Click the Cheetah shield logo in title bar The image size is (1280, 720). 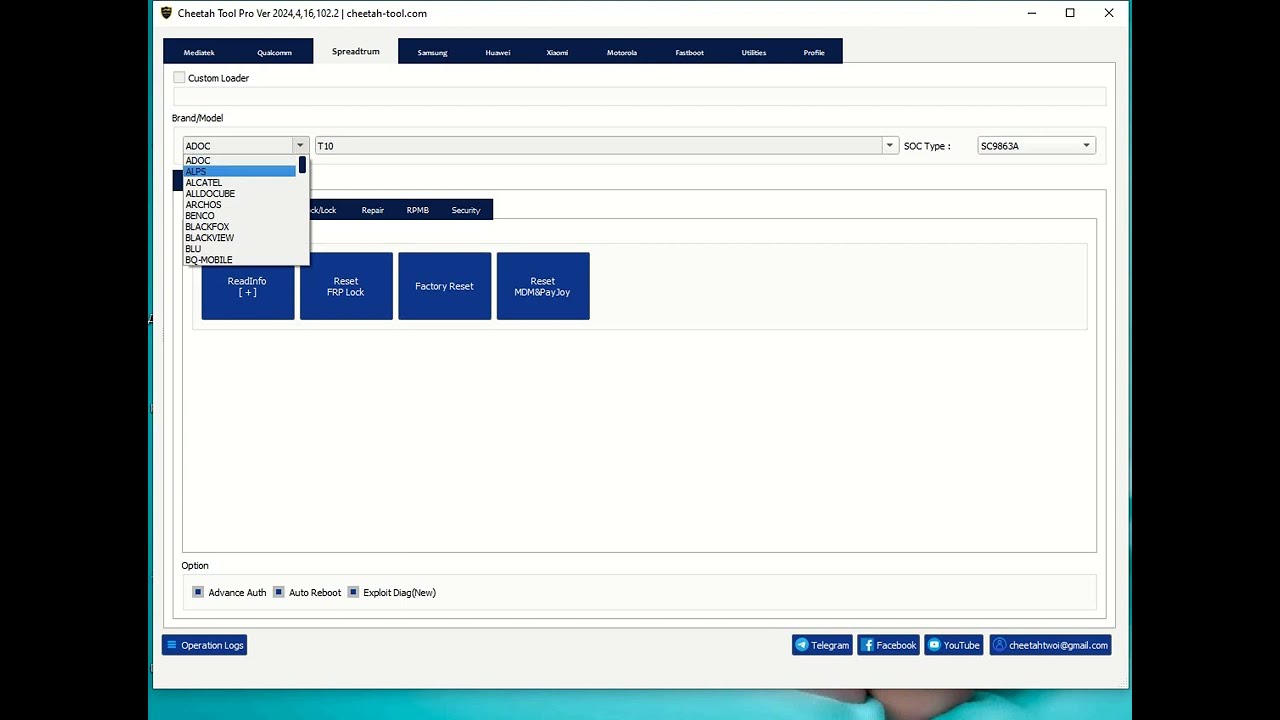click(x=166, y=13)
